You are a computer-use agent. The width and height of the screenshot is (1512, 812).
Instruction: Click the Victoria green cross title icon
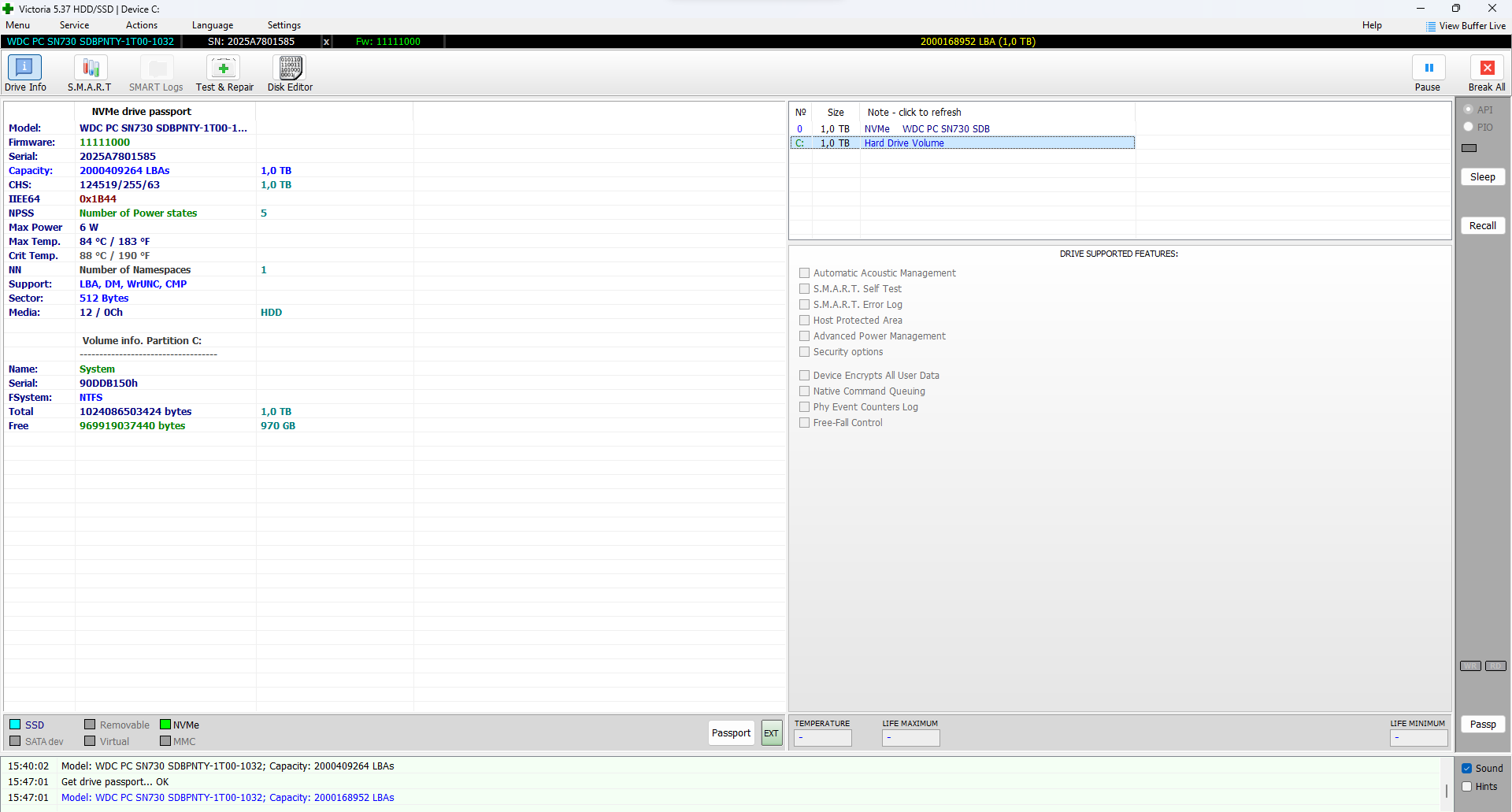[9, 9]
